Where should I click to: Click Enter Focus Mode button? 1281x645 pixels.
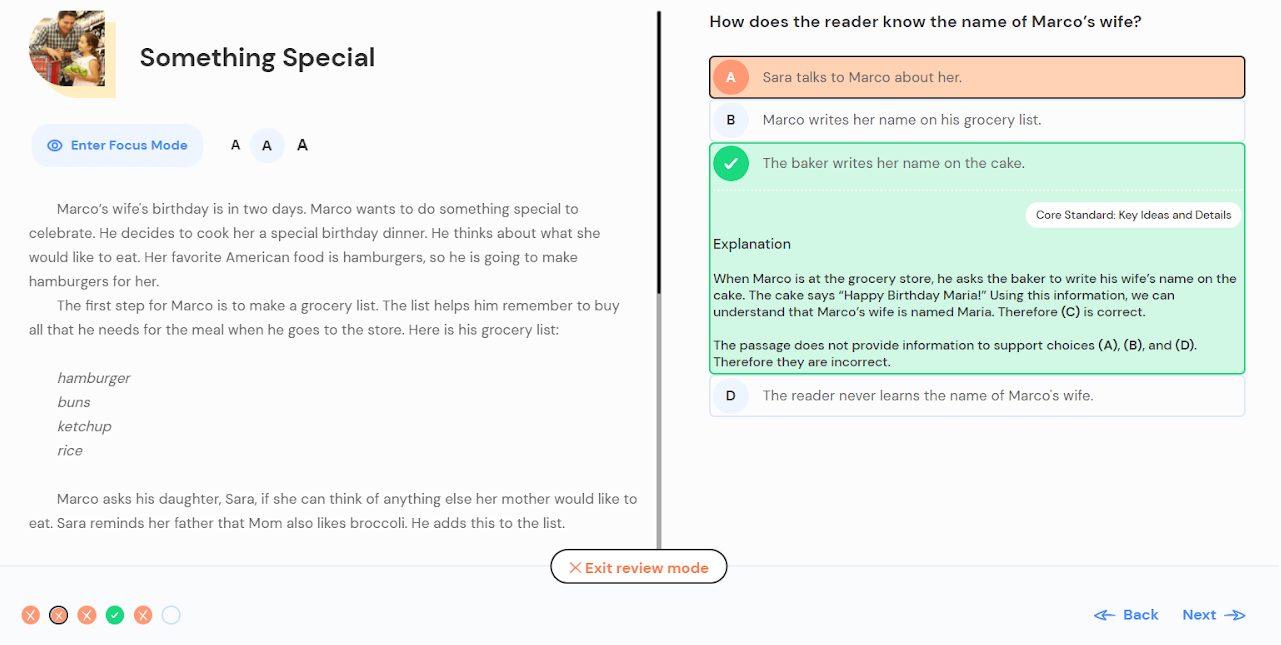point(117,145)
